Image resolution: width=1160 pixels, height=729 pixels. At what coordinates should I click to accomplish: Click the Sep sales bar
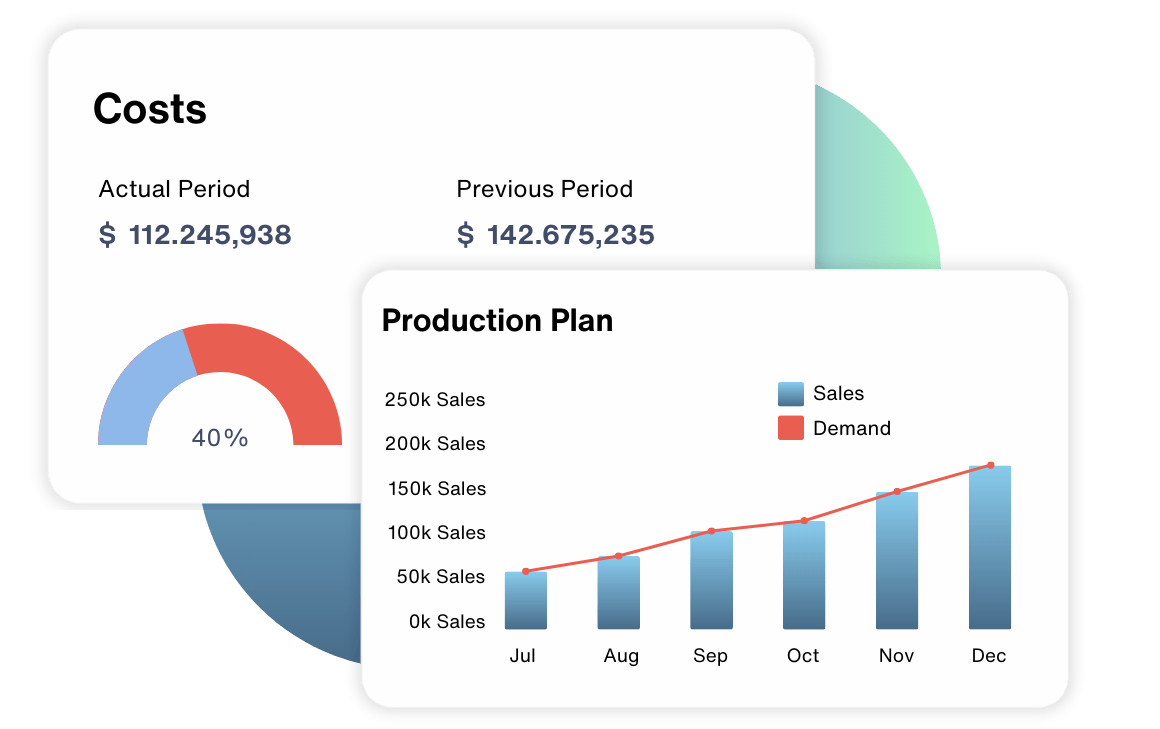(711, 581)
